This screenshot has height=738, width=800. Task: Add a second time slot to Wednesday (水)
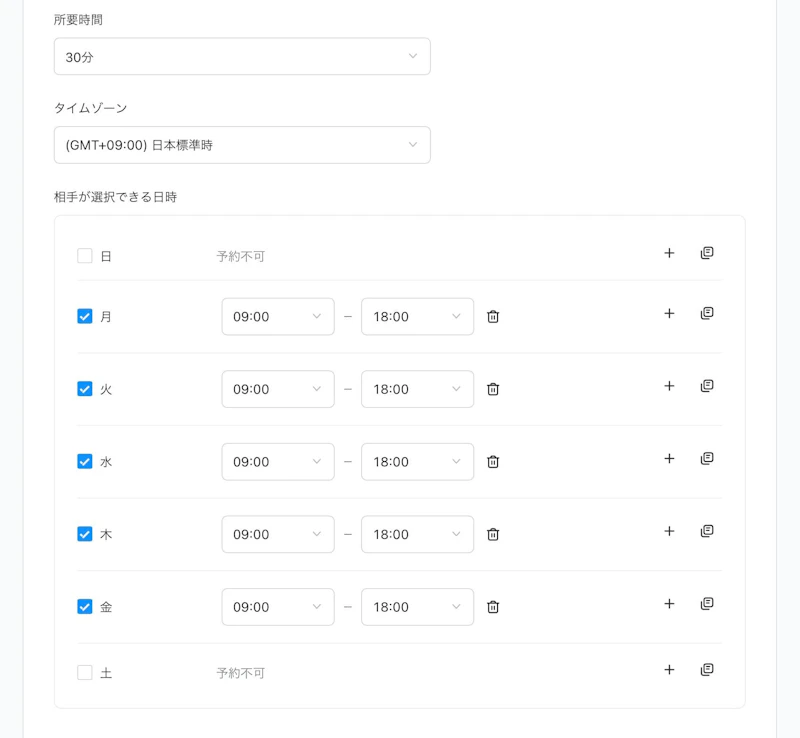(x=669, y=457)
